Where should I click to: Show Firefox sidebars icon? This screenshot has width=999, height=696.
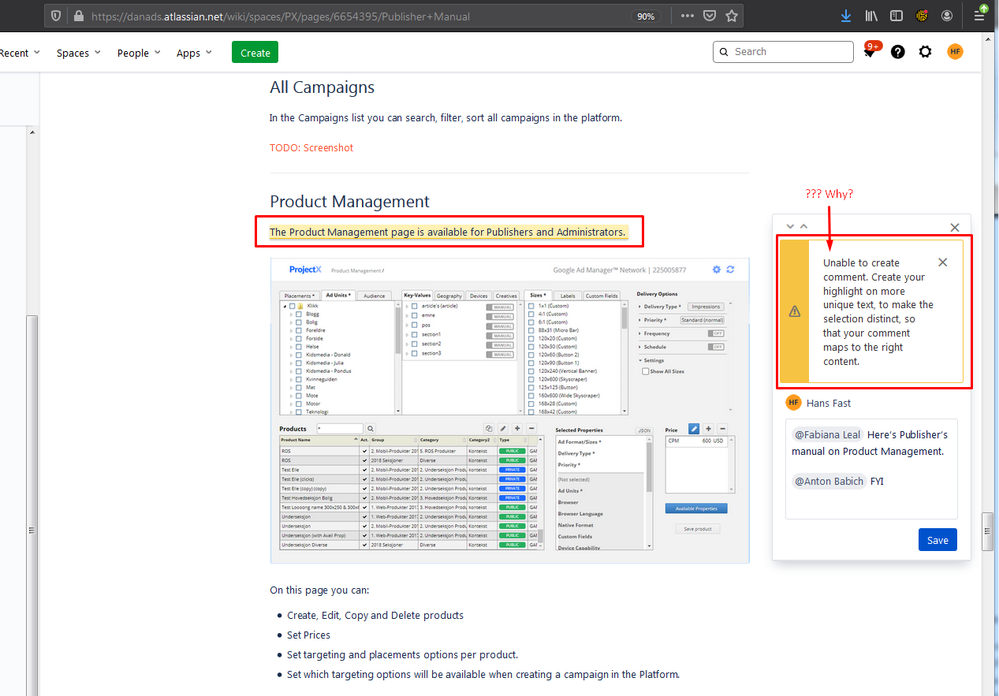pyautogui.click(x=896, y=16)
